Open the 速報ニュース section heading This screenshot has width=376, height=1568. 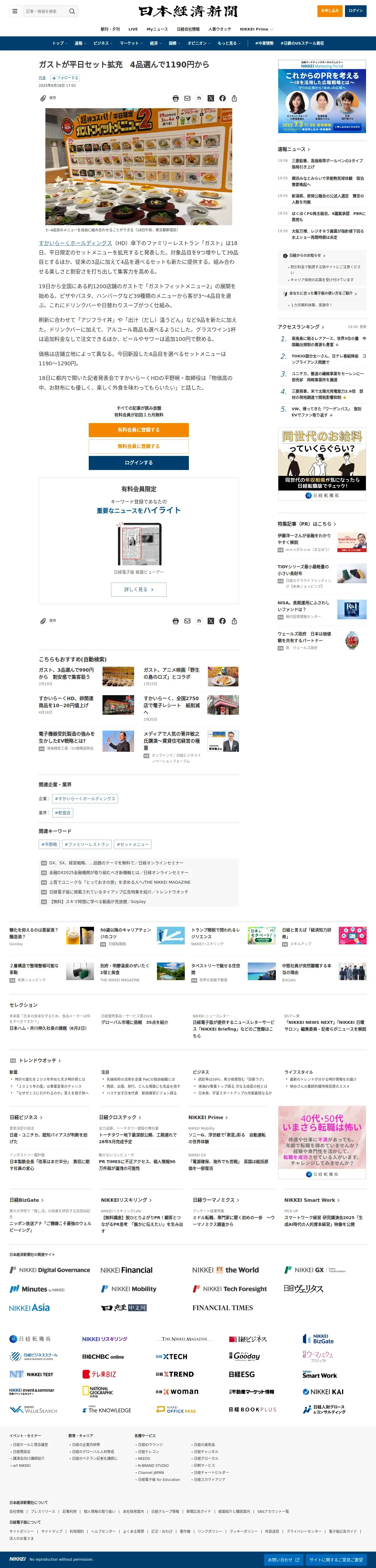pos(294,149)
